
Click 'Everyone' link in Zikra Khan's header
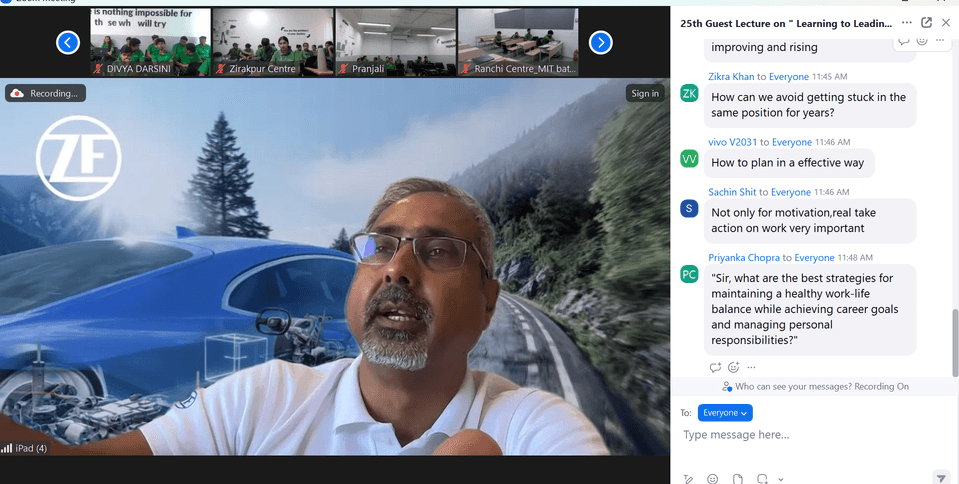[x=789, y=76]
